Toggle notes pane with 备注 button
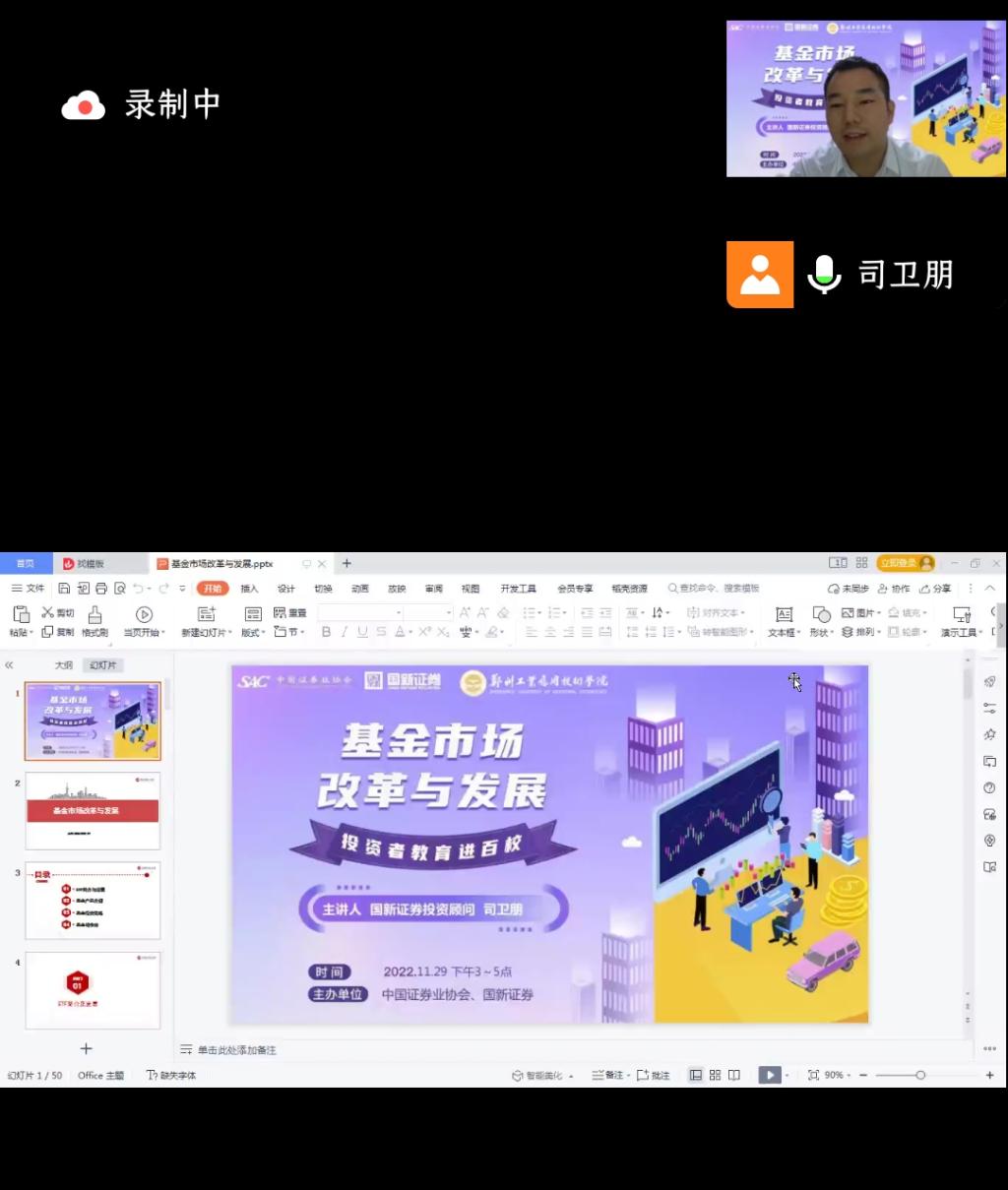Viewport: 1008px width, 1190px height. pyautogui.click(x=609, y=1075)
